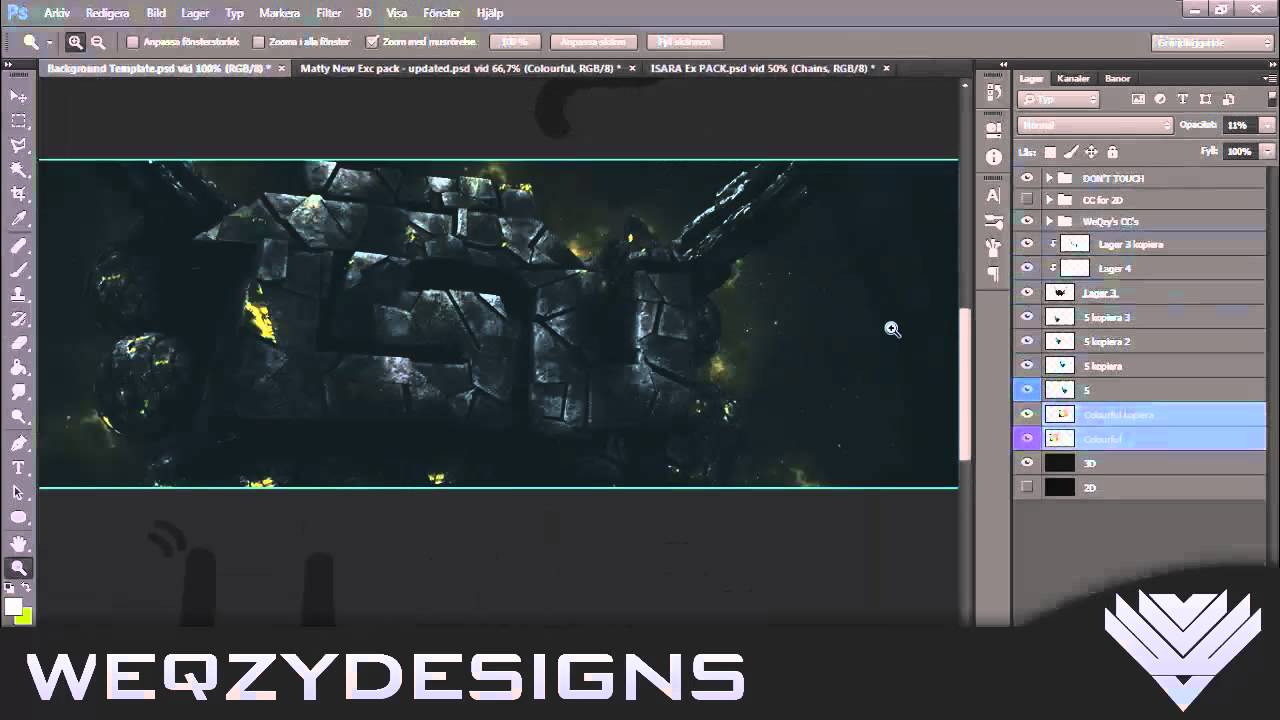1280x720 pixels.
Task: Open the Fyll slider dropdown arrow
Action: pos(1267,152)
